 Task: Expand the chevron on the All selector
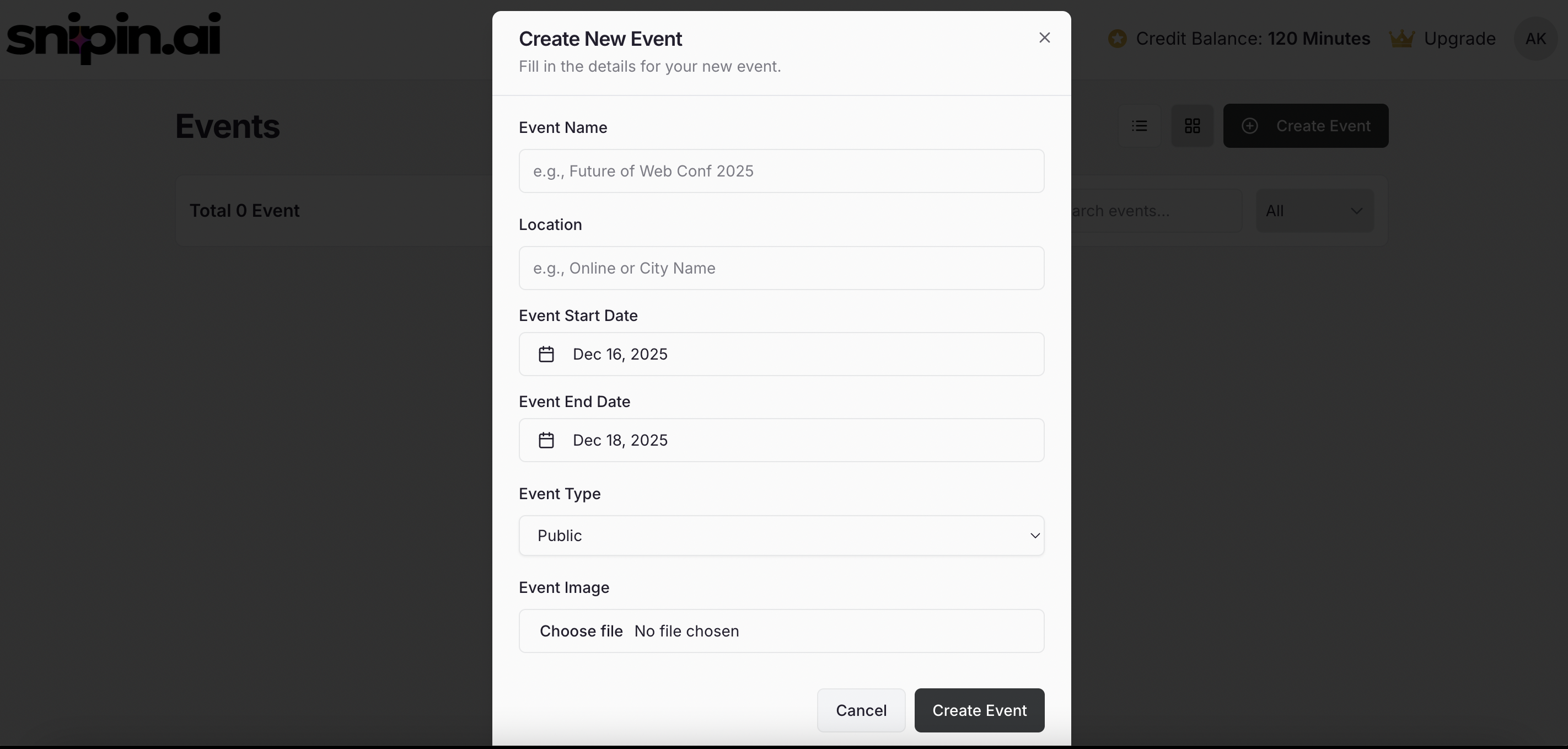point(1356,210)
